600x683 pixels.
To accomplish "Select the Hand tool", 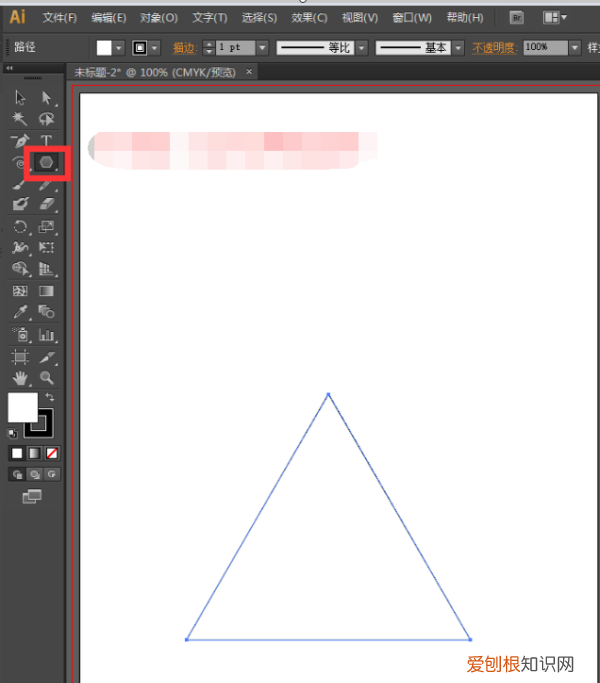I will tap(20, 378).
